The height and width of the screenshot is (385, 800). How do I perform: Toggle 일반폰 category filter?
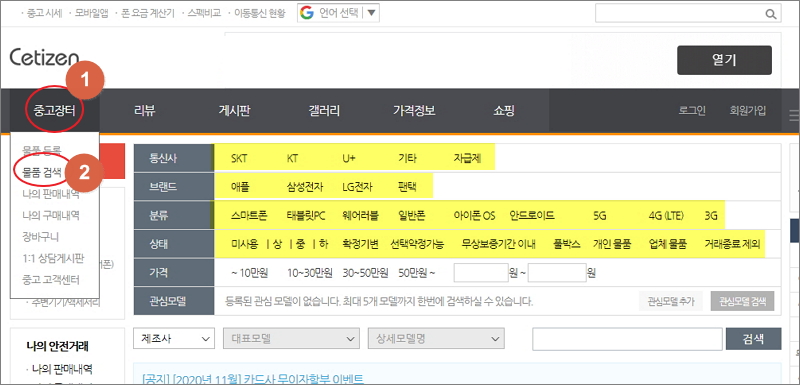tap(411, 215)
